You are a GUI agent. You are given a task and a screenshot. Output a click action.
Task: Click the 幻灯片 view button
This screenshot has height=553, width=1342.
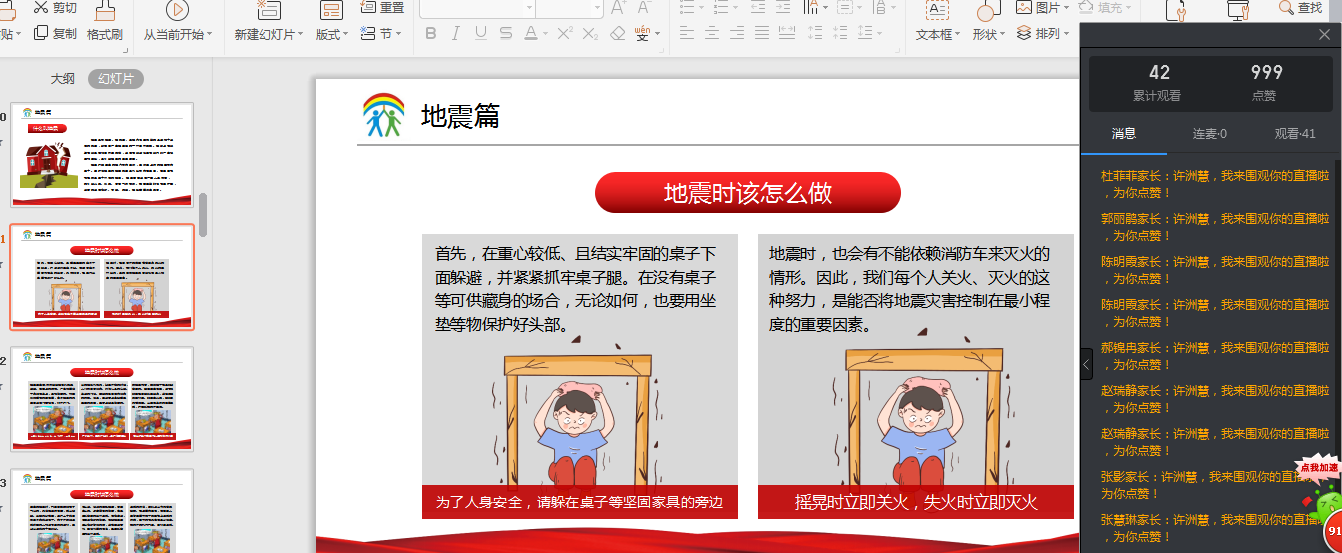pyautogui.click(x=115, y=78)
